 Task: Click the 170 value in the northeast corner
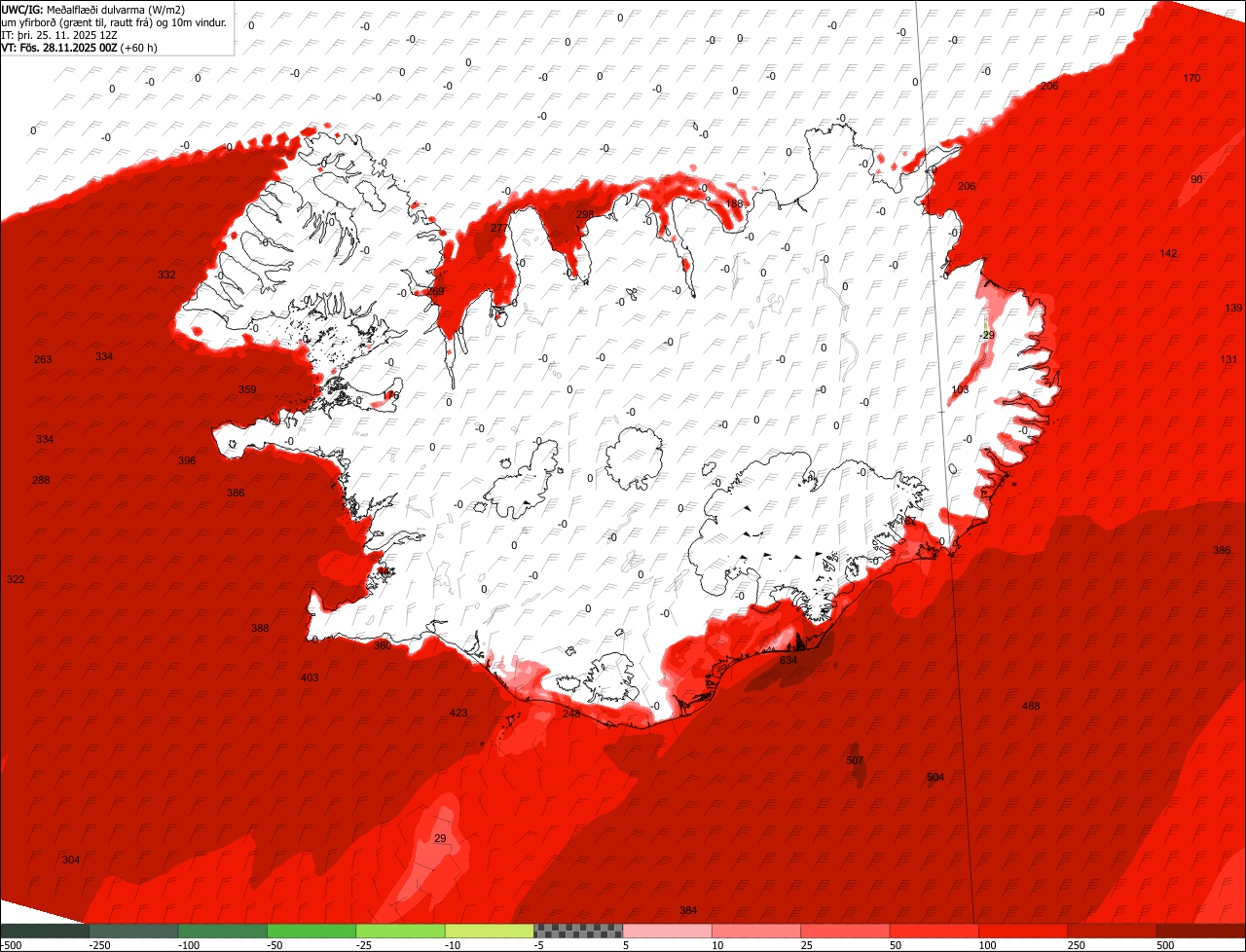tap(1191, 78)
